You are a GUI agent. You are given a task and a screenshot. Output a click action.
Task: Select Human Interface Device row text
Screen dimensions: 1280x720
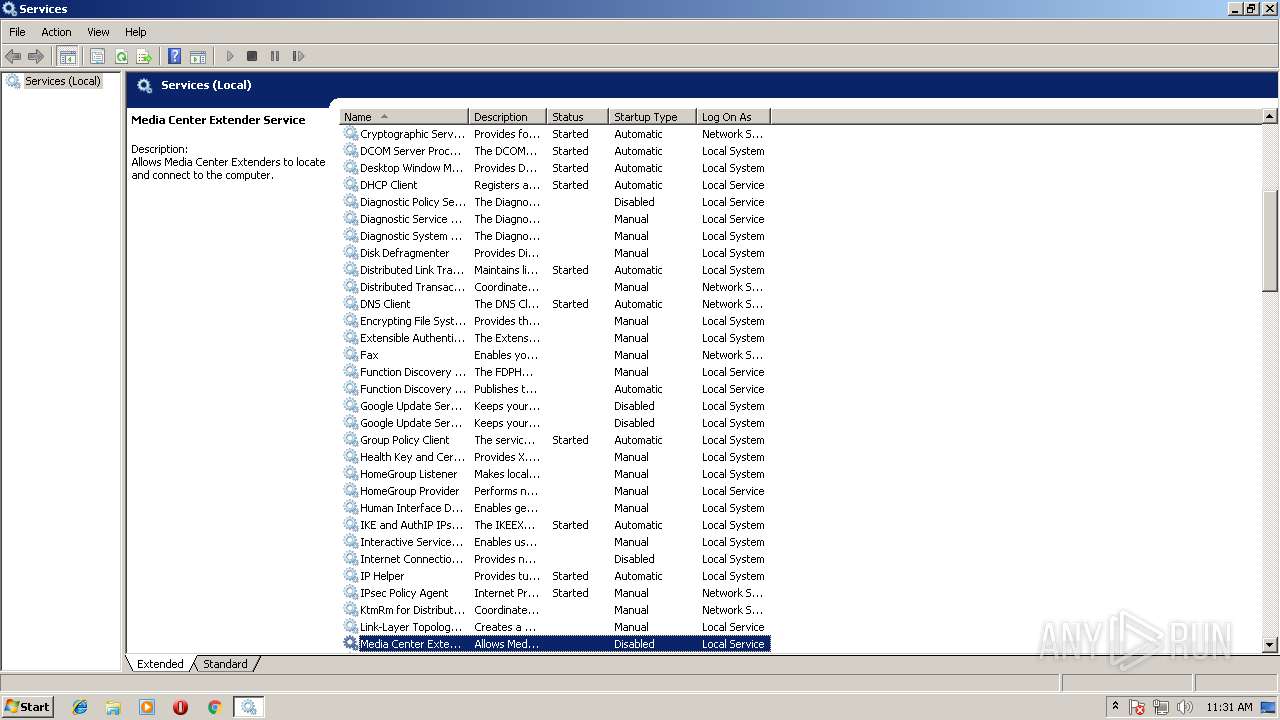(x=411, y=508)
